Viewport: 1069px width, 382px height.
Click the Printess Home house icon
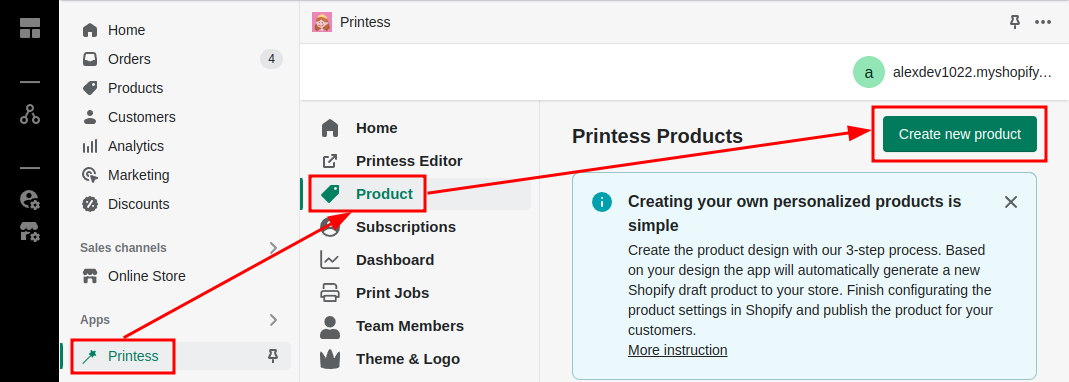[330, 128]
